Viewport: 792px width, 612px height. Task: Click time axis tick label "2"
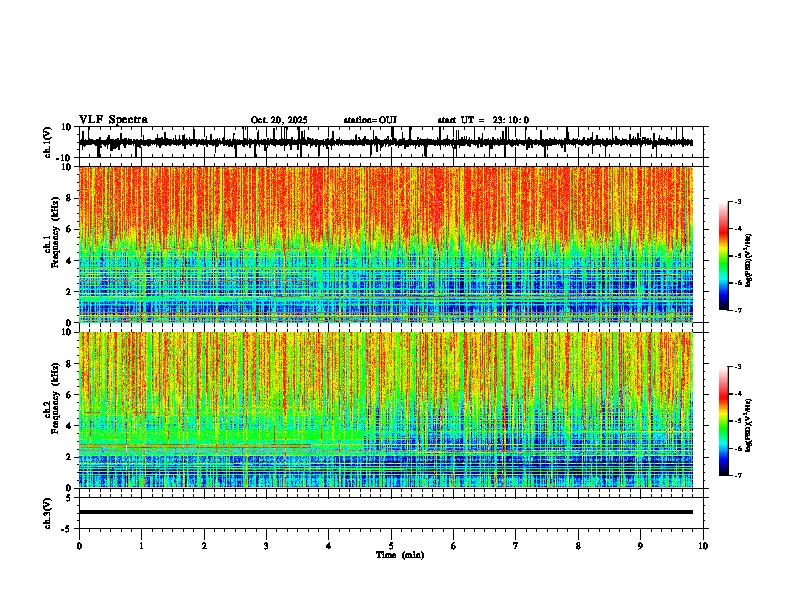[204, 546]
